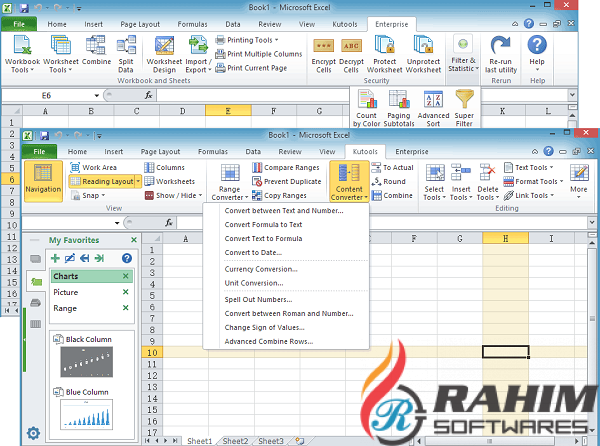
Task: Open the Sheet2 worksheet tab
Action: (x=235, y=441)
